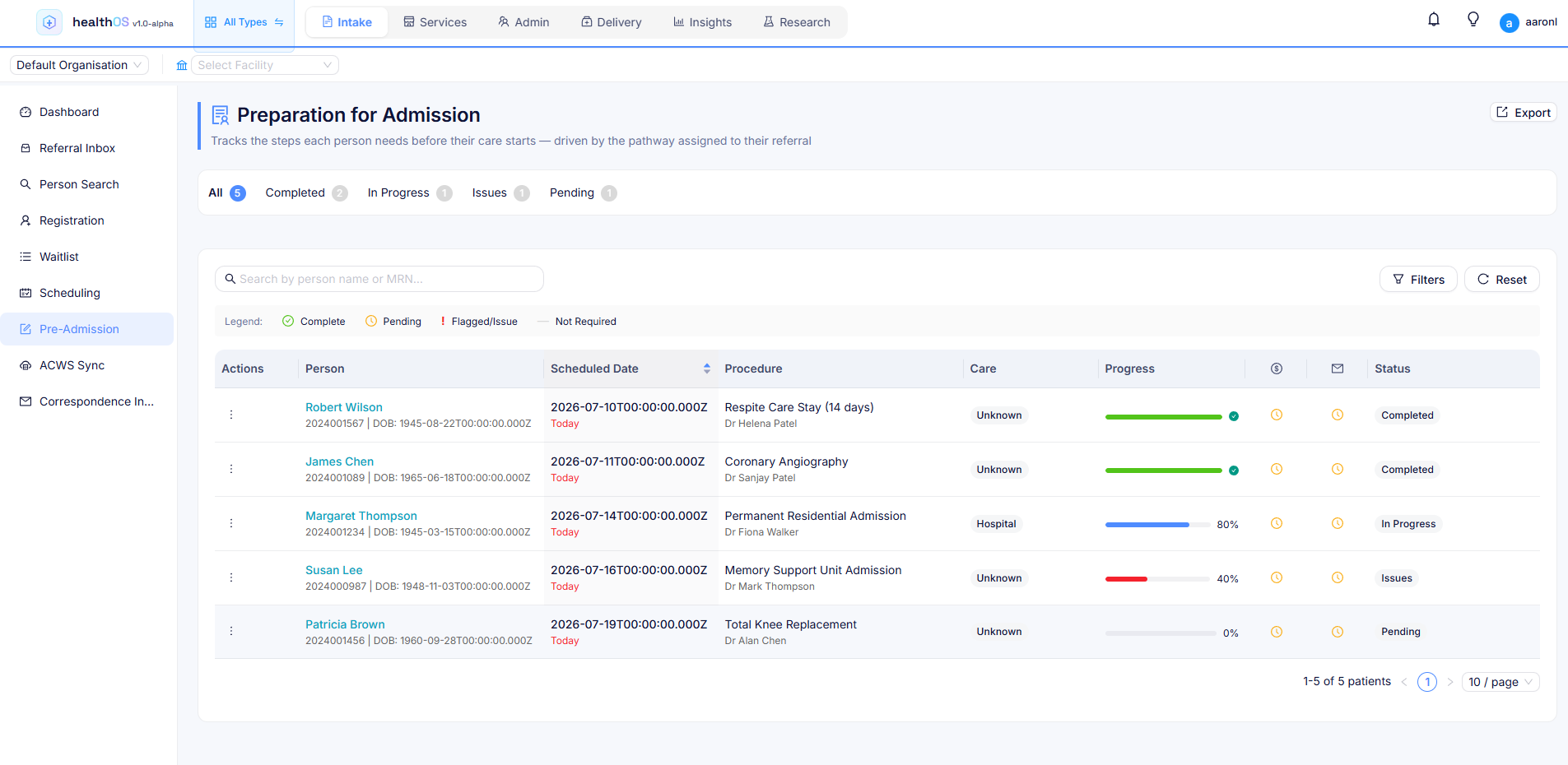The image size is (1568, 765).
Task: Open the aaronl user avatar
Action: click(1509, 23)
